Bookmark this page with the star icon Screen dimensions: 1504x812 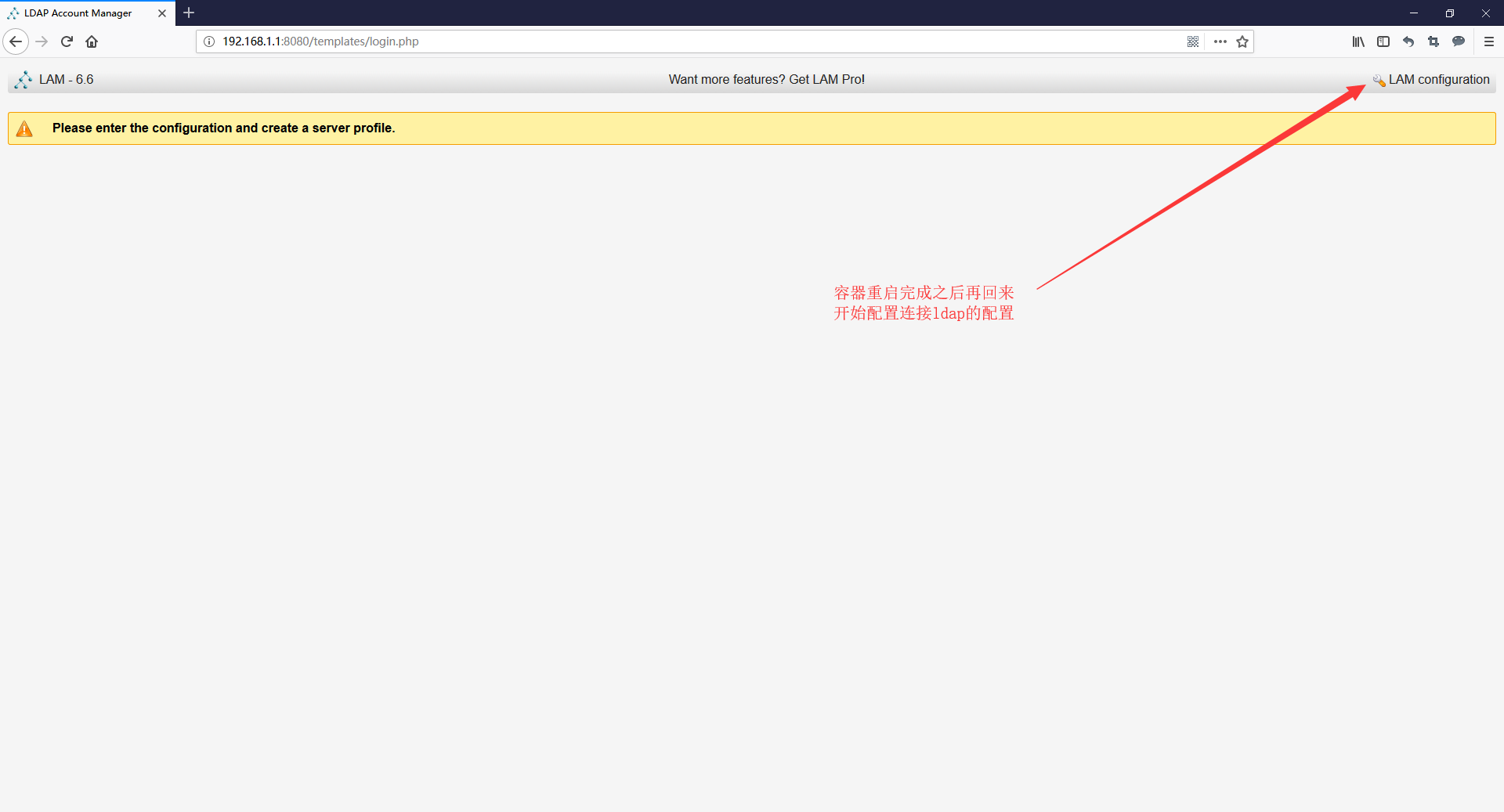coord(1242,42)
